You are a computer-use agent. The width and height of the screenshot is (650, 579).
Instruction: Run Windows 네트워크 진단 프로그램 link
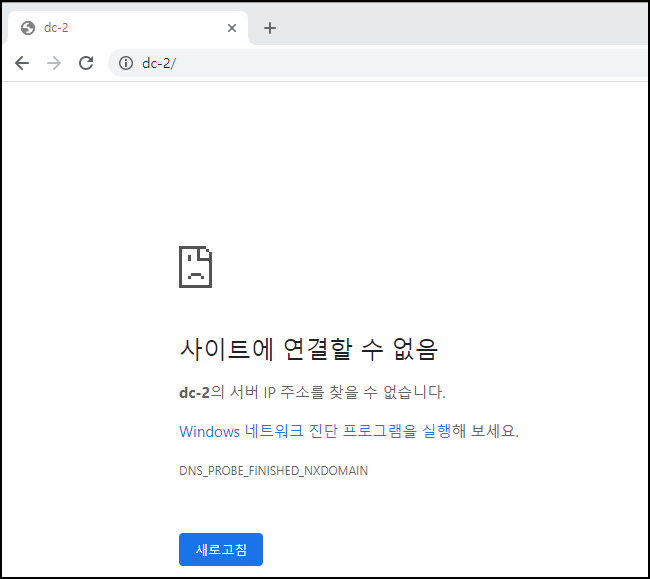click(315, 431)
